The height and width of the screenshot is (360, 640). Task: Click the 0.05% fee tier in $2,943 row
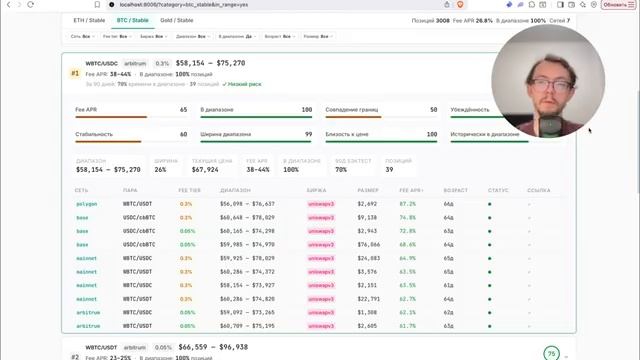pyautogui.click(x=187, y=231)
